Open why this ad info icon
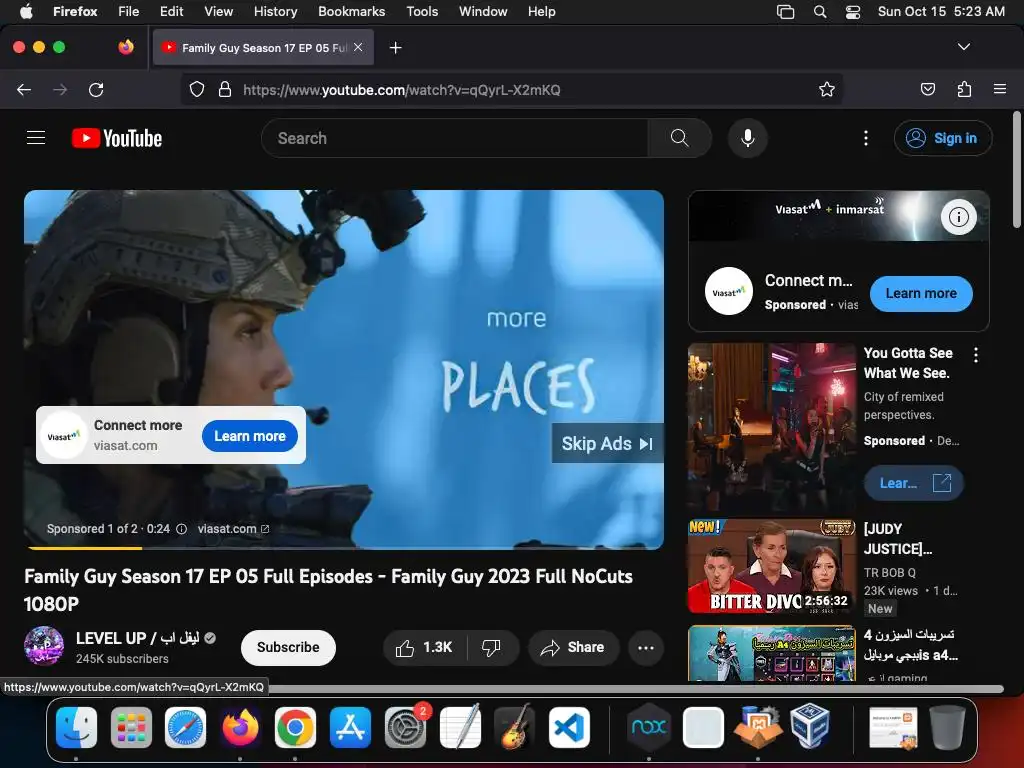Screen dimensions: 1024x768 [x=182, y=529]
